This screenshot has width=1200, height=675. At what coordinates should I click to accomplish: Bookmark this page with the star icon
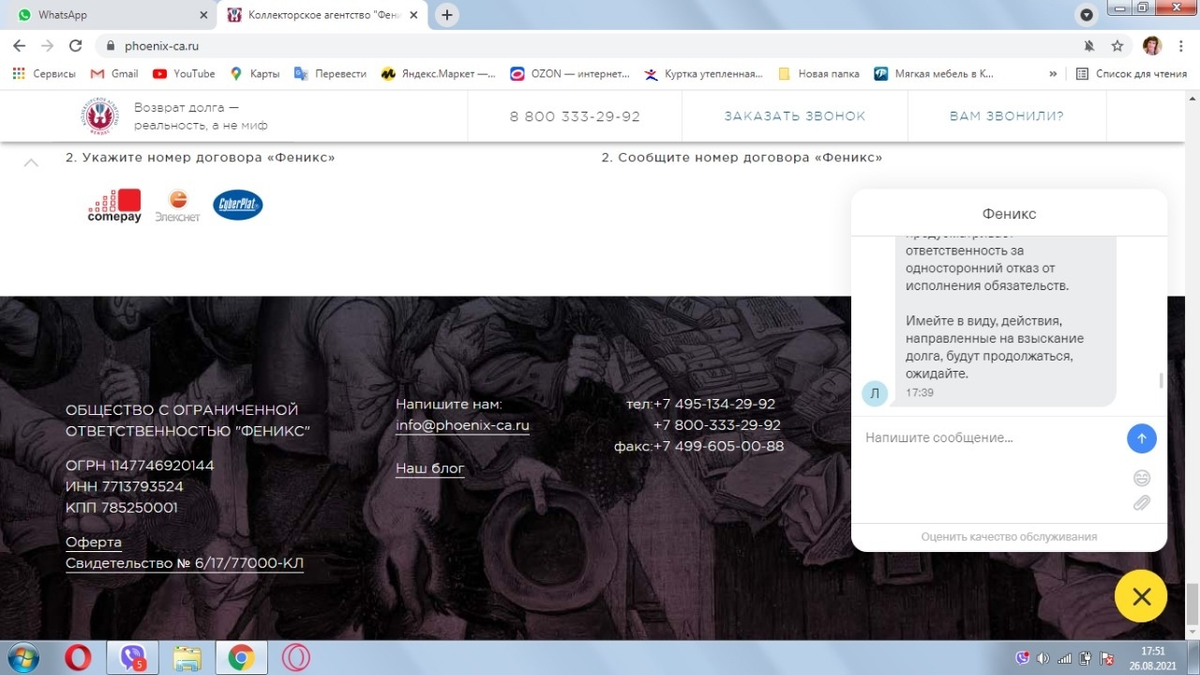click(1118, 46)
